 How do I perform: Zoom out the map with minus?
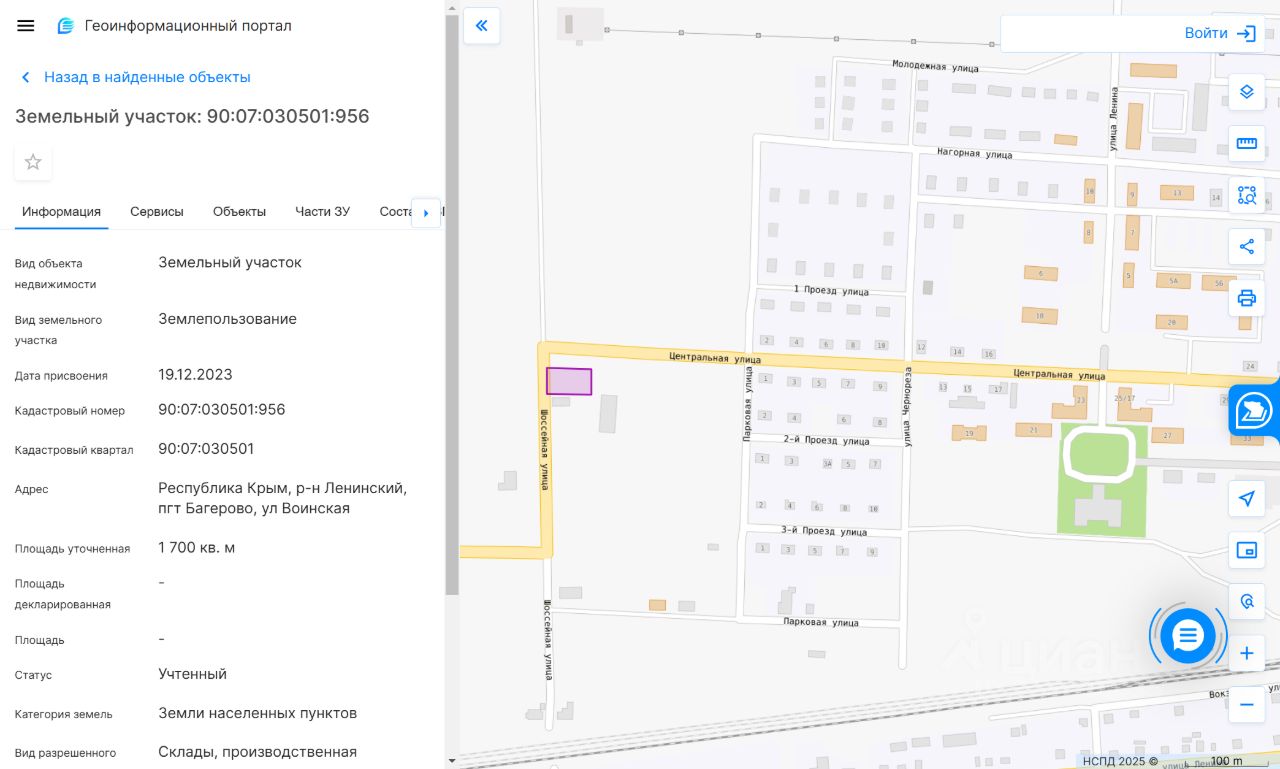(1247, 705)
